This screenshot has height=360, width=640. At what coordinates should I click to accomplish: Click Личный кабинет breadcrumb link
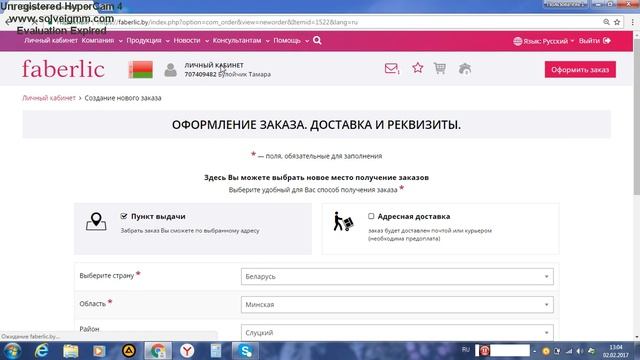pyautogui.click(x=49, y=98)
